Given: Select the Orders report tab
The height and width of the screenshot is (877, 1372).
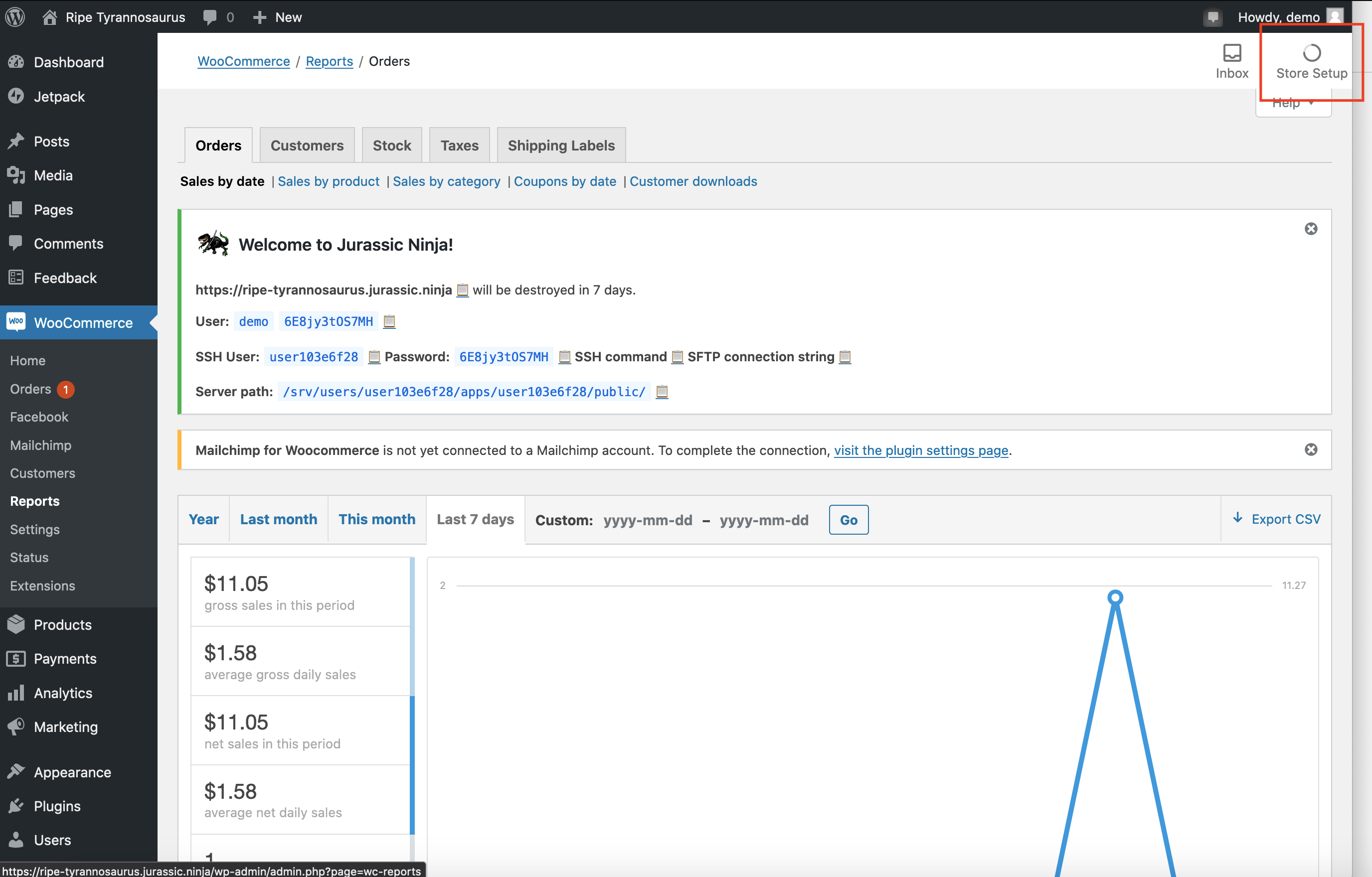Looking at the screenshot, I should click(218, 145).
